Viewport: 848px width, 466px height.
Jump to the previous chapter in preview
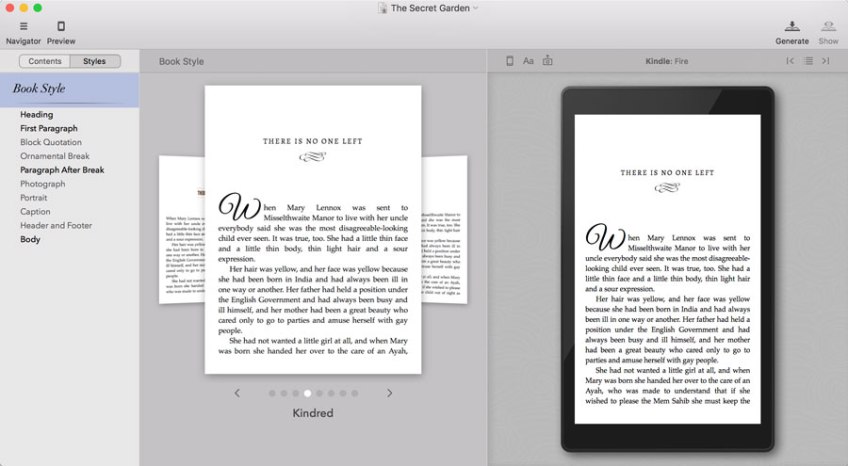pyautogui.click(x=790, y=61)
